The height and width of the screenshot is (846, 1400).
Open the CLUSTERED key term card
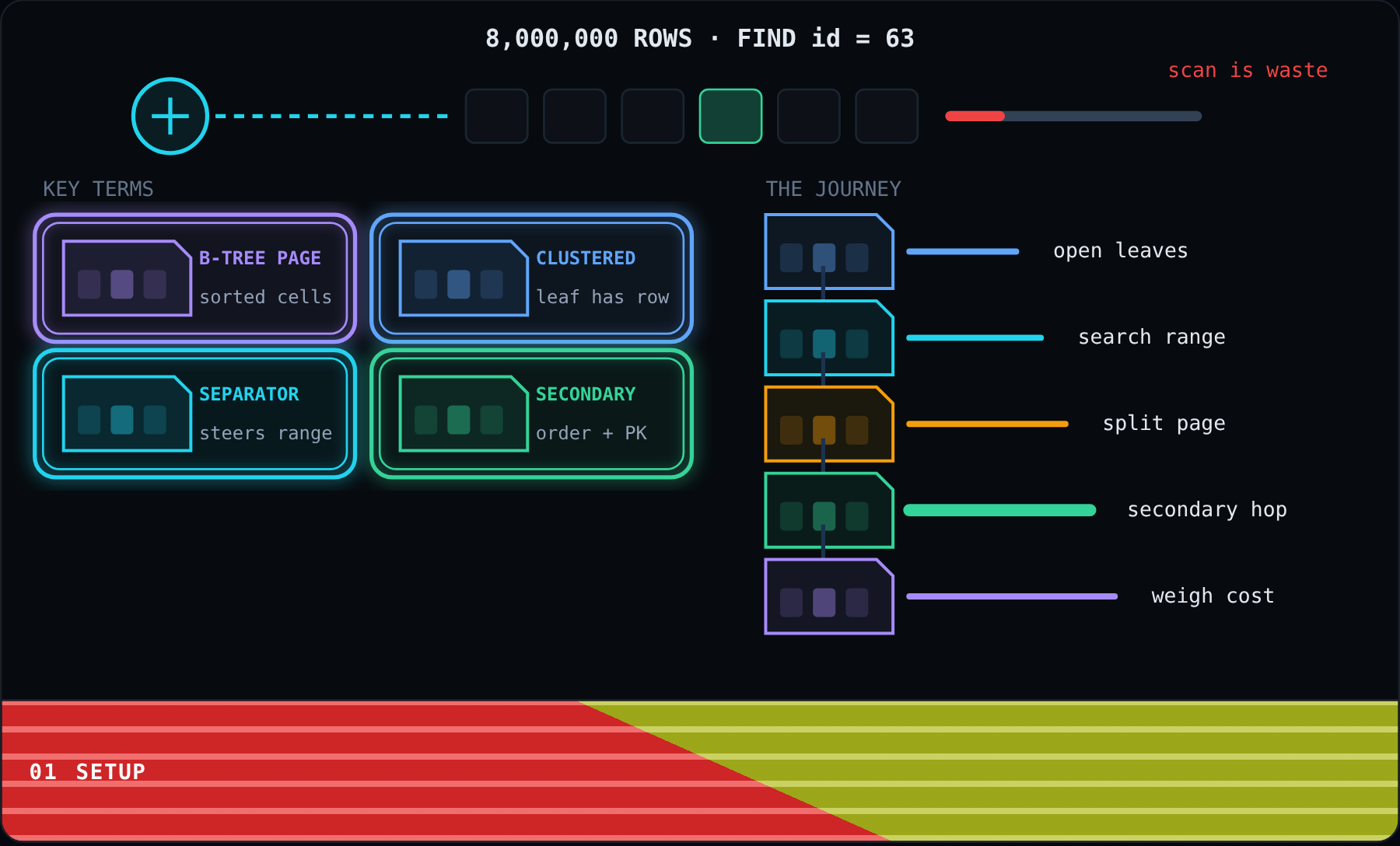tap(531, 278)
